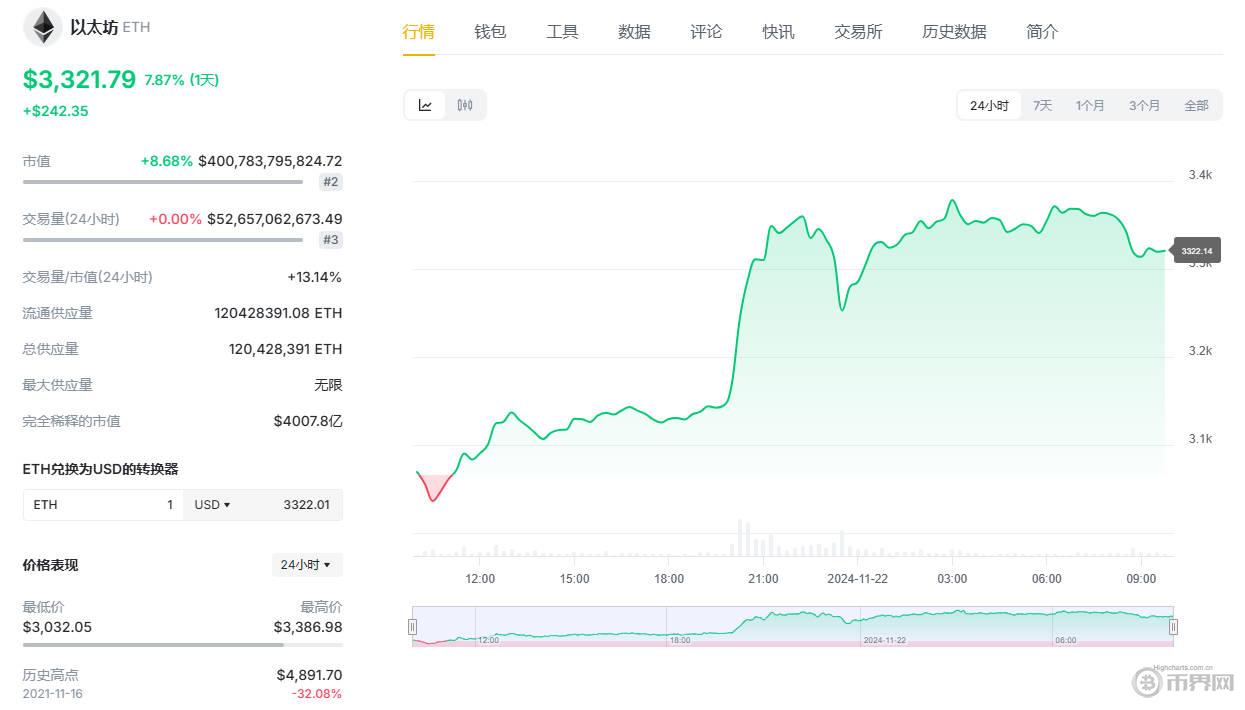Click the left handle of chart navigator

coord(412,627)
